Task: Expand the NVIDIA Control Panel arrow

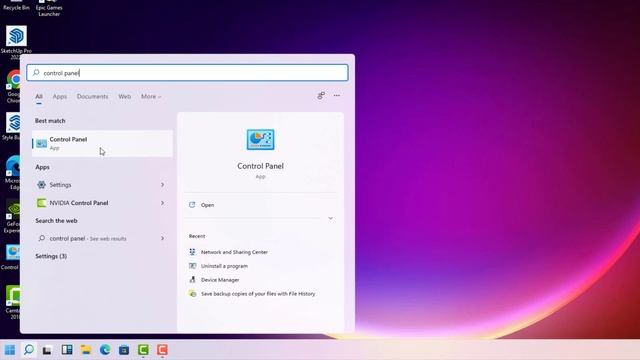Action: click(x=162, y=203)
